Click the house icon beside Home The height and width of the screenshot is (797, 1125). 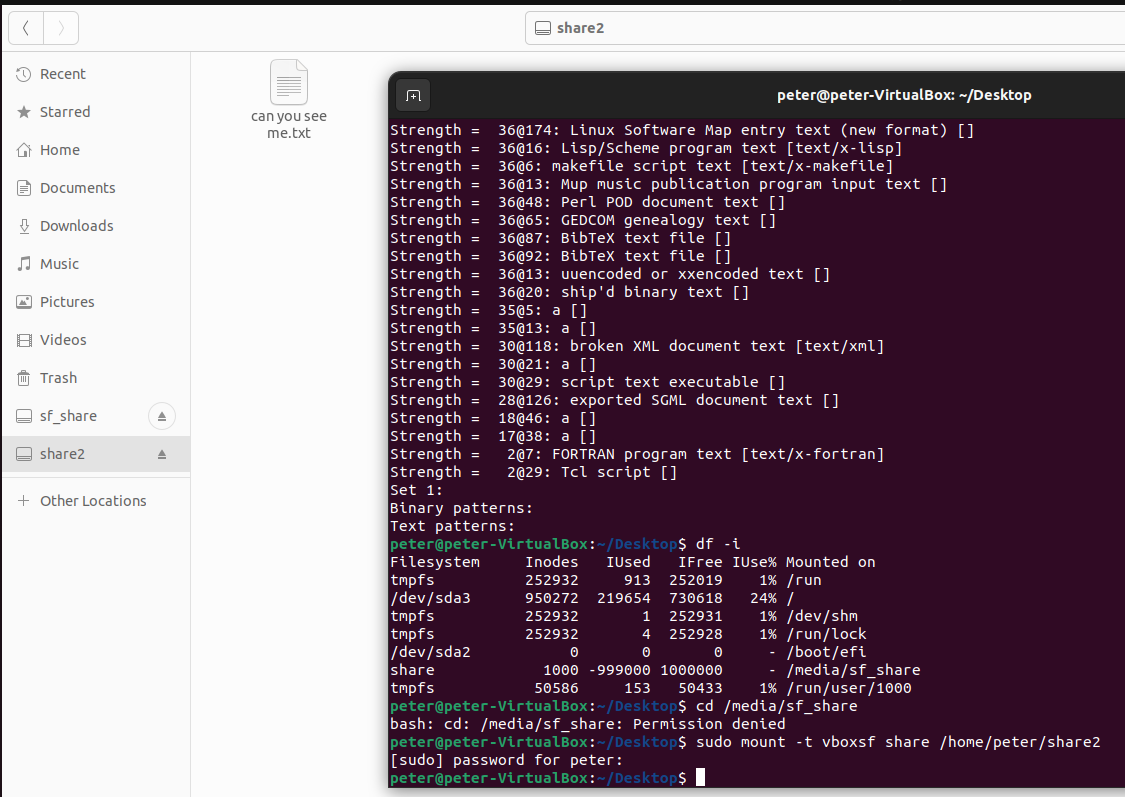(24, 150)
